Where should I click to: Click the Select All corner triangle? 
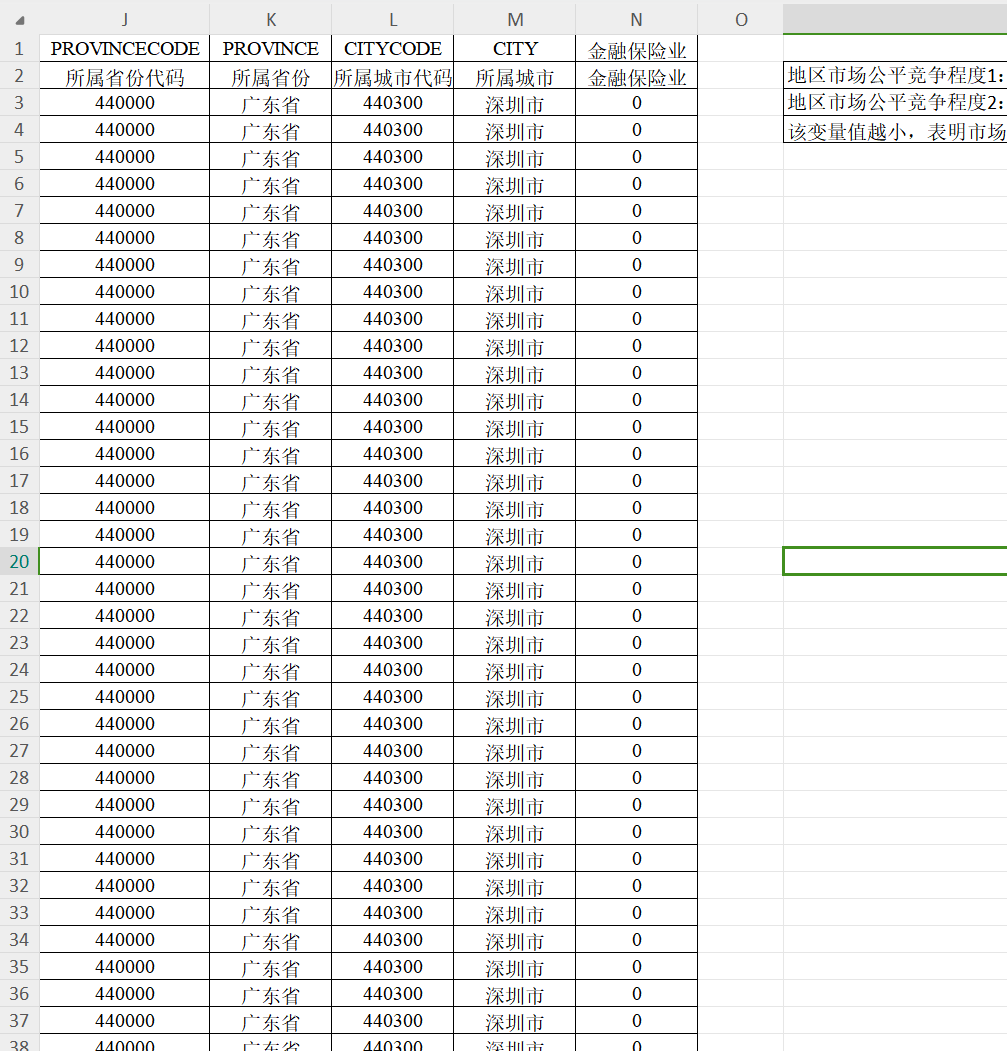[21, 20]
